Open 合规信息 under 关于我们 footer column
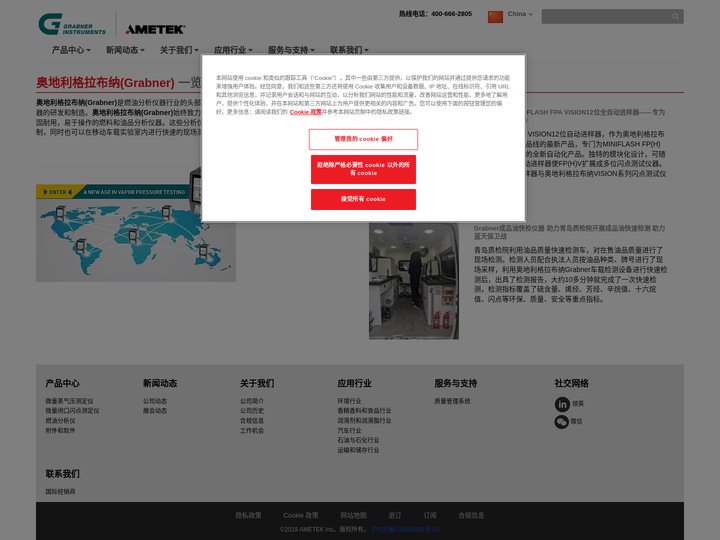 (252, 421)
